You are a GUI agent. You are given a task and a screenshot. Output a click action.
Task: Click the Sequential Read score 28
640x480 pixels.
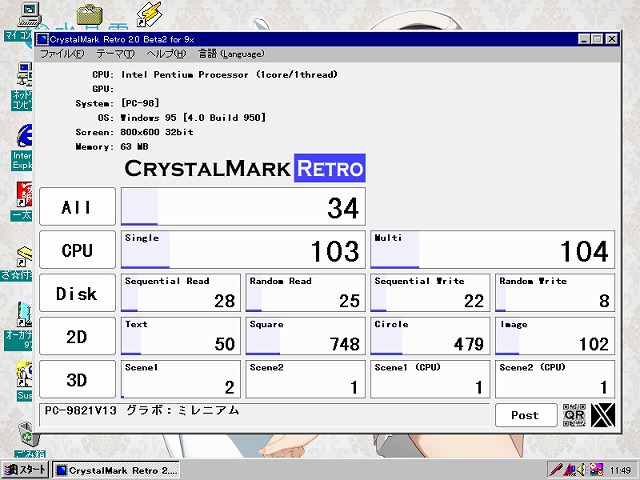(x=180, y=293)
